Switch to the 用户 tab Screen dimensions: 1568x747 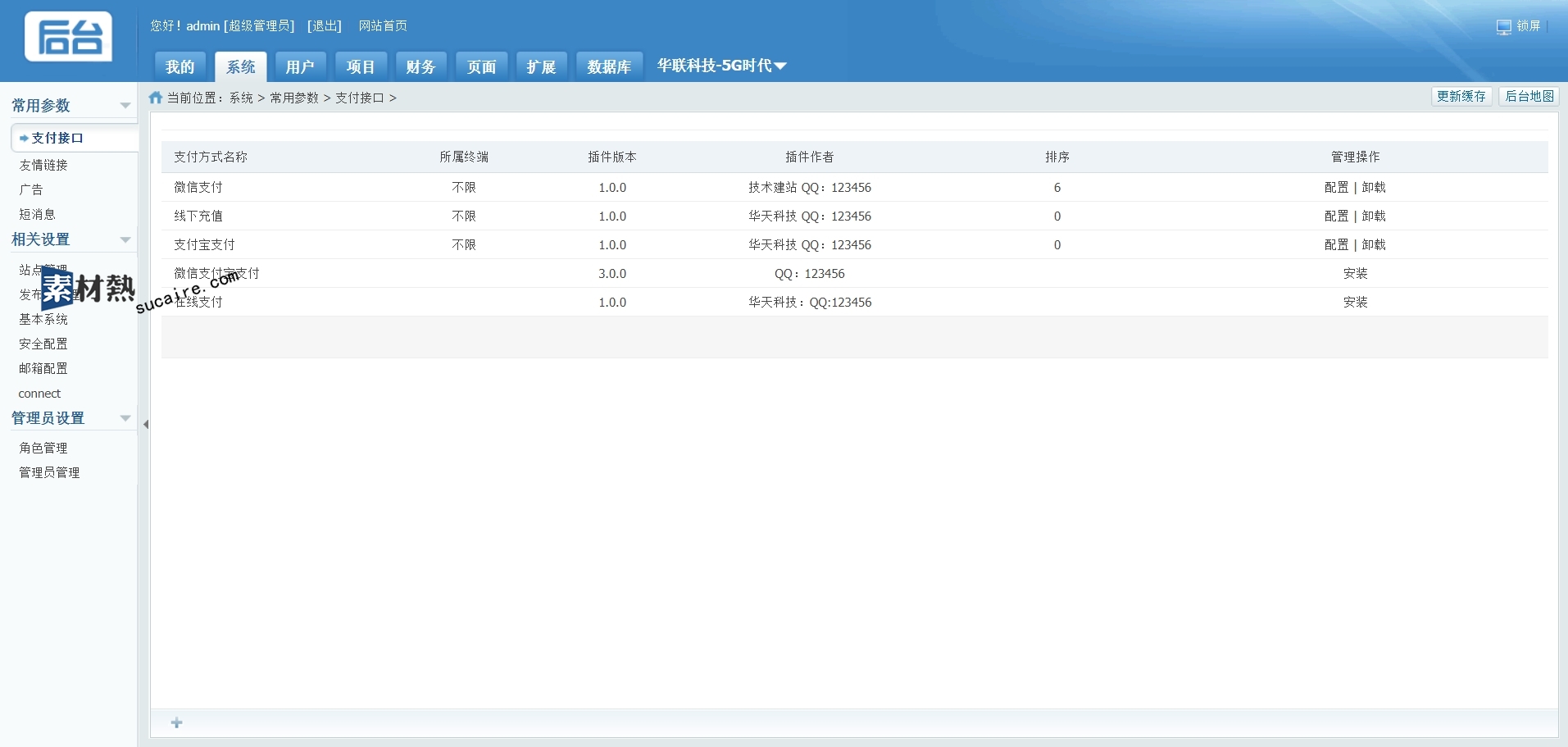[300, 67]
